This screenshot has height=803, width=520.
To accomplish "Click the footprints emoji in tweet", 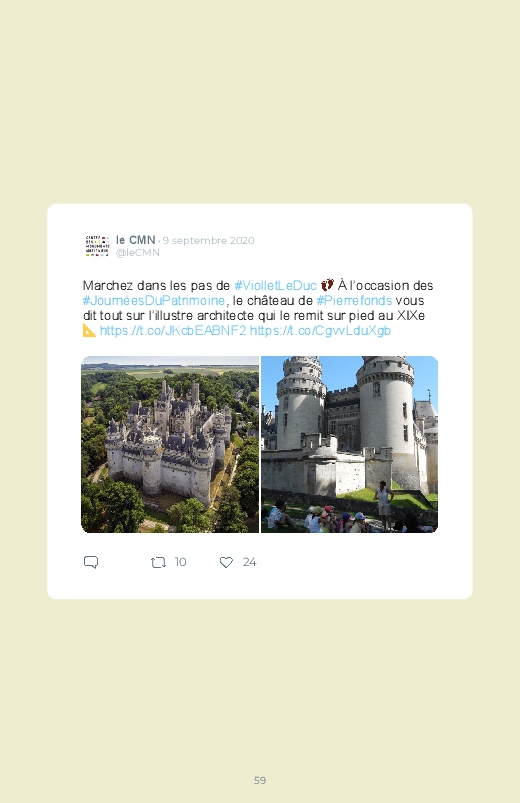I will tap(327, 285).
